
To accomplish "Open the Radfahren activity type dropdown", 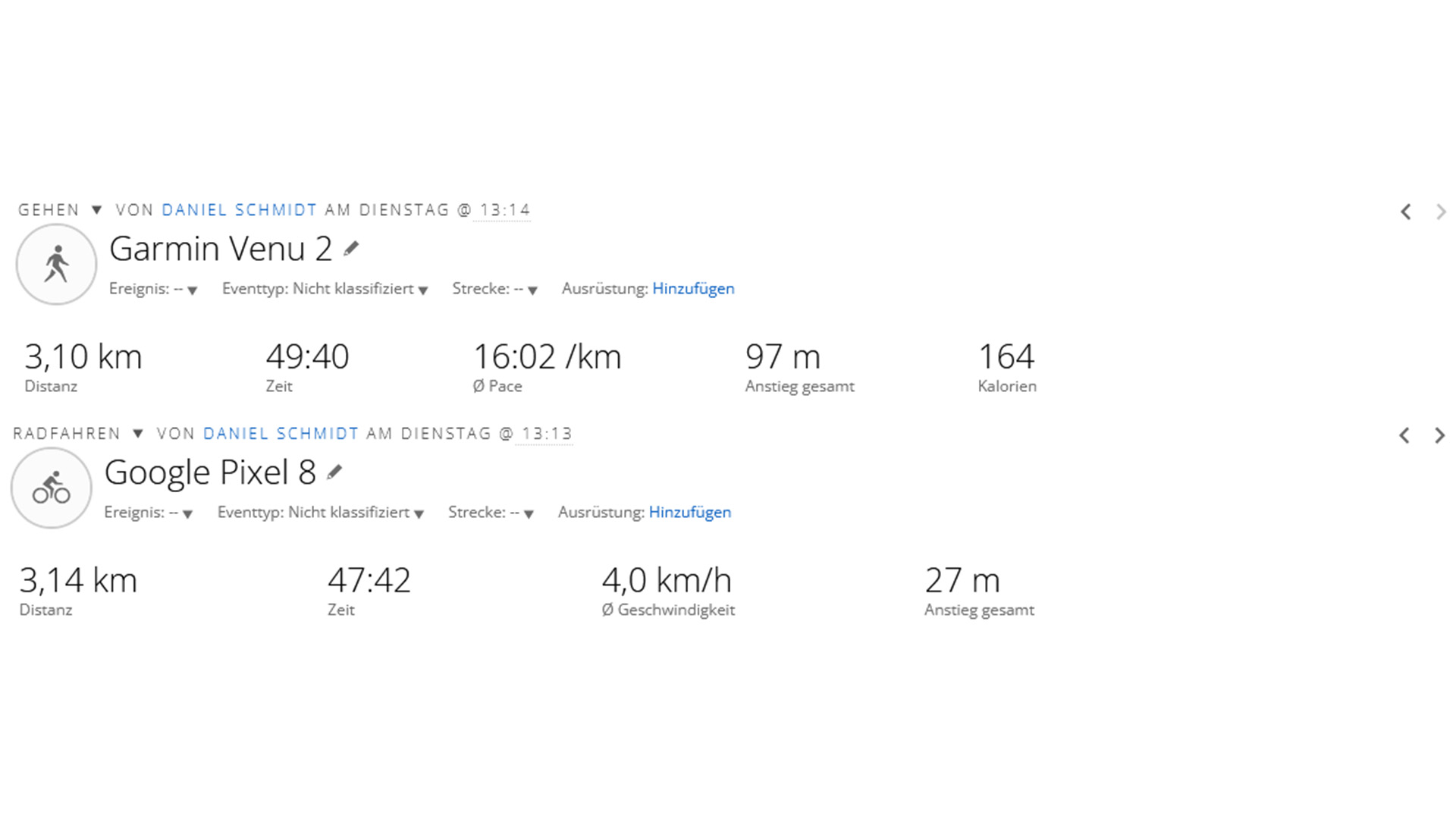I will [137, 434].
